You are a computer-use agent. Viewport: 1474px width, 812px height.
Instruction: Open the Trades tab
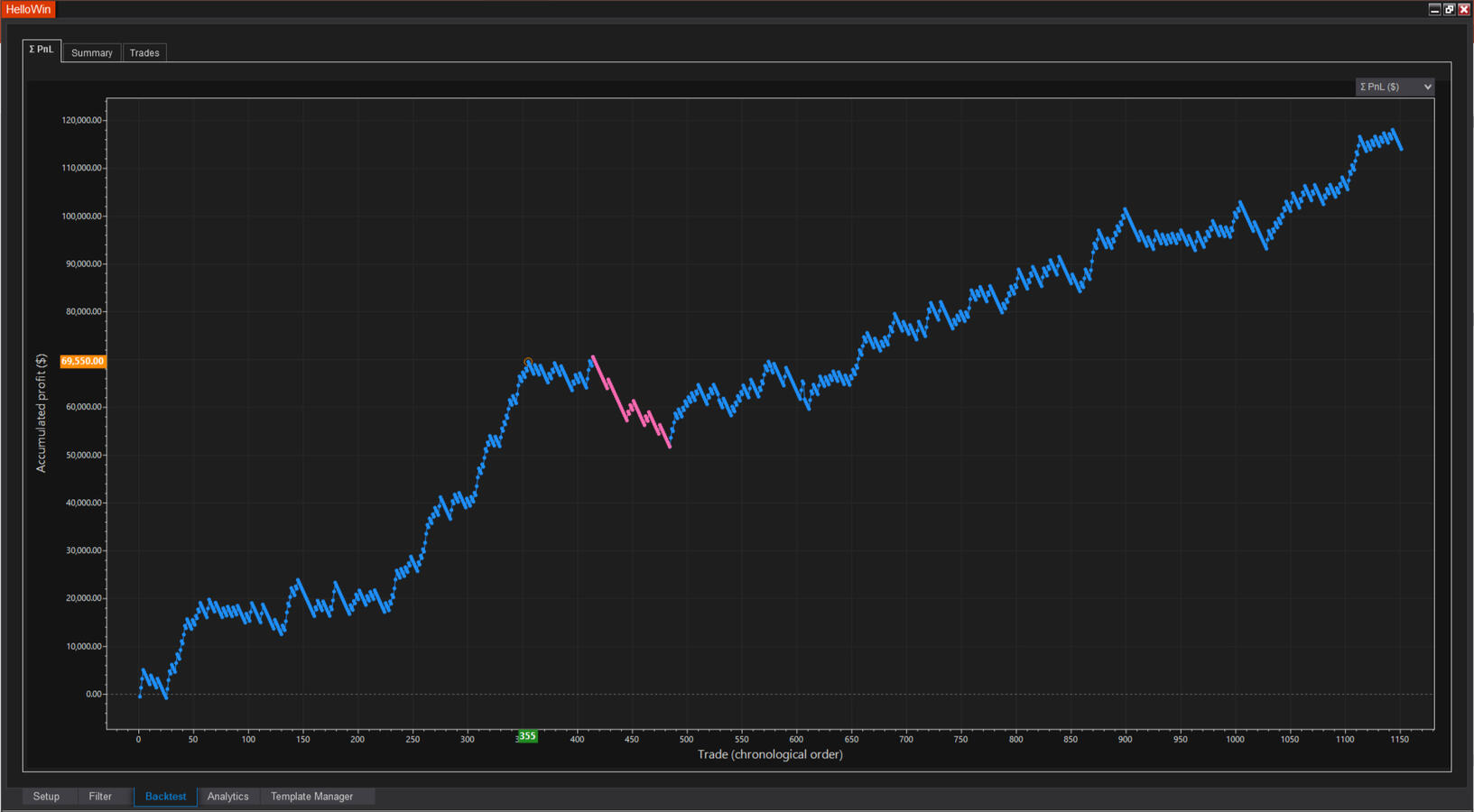(x=144, y=53)
